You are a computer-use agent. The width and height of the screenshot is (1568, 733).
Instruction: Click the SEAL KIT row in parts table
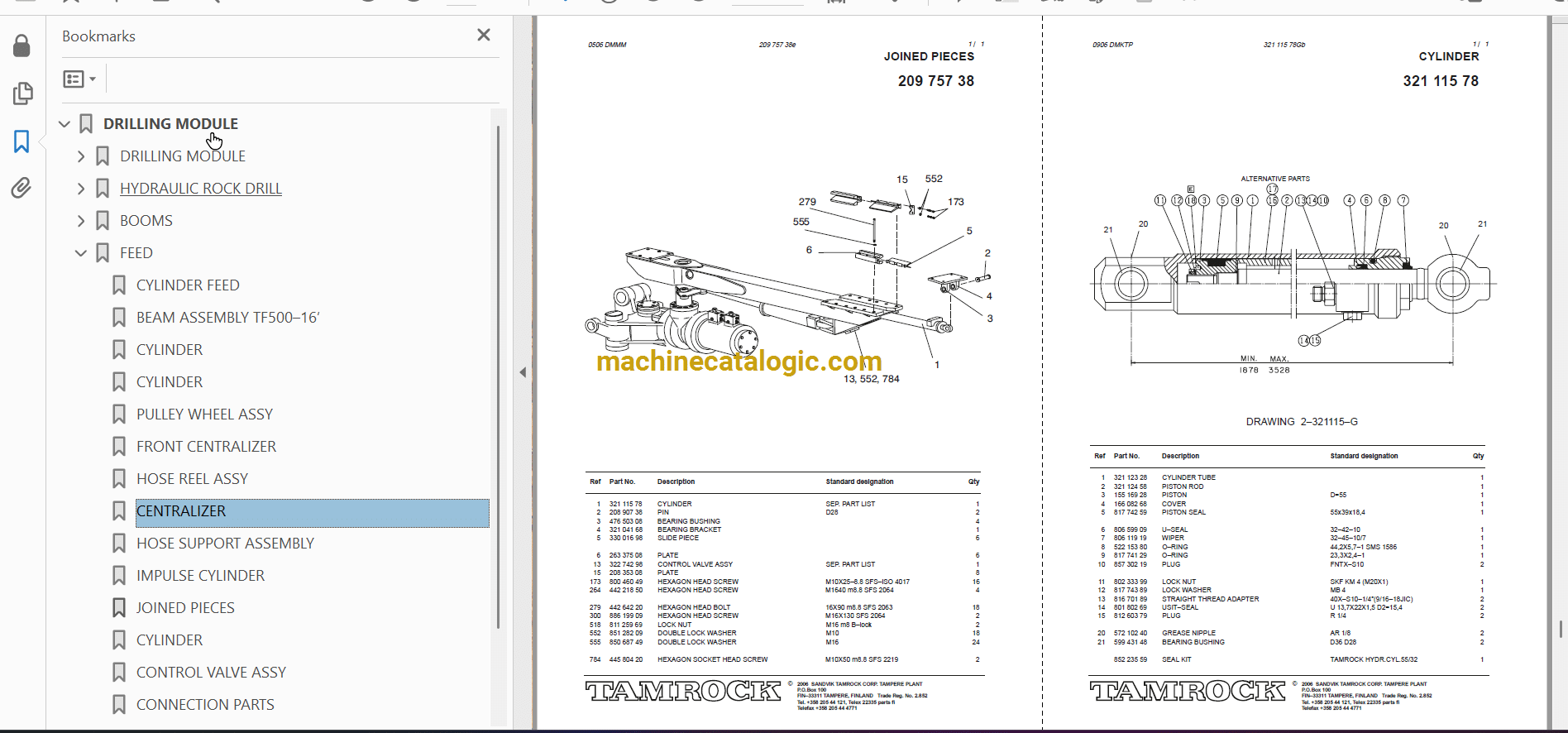1288,659
